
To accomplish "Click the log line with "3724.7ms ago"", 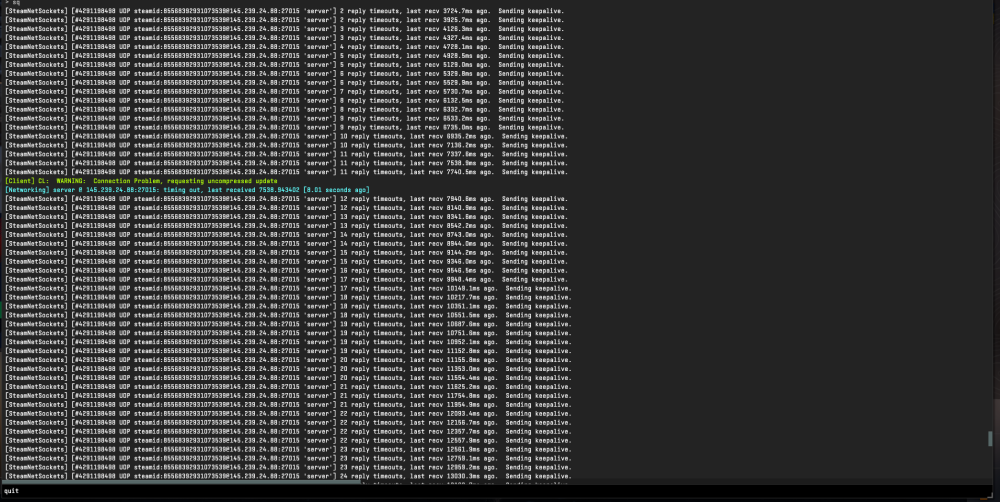I will (284, 11).
